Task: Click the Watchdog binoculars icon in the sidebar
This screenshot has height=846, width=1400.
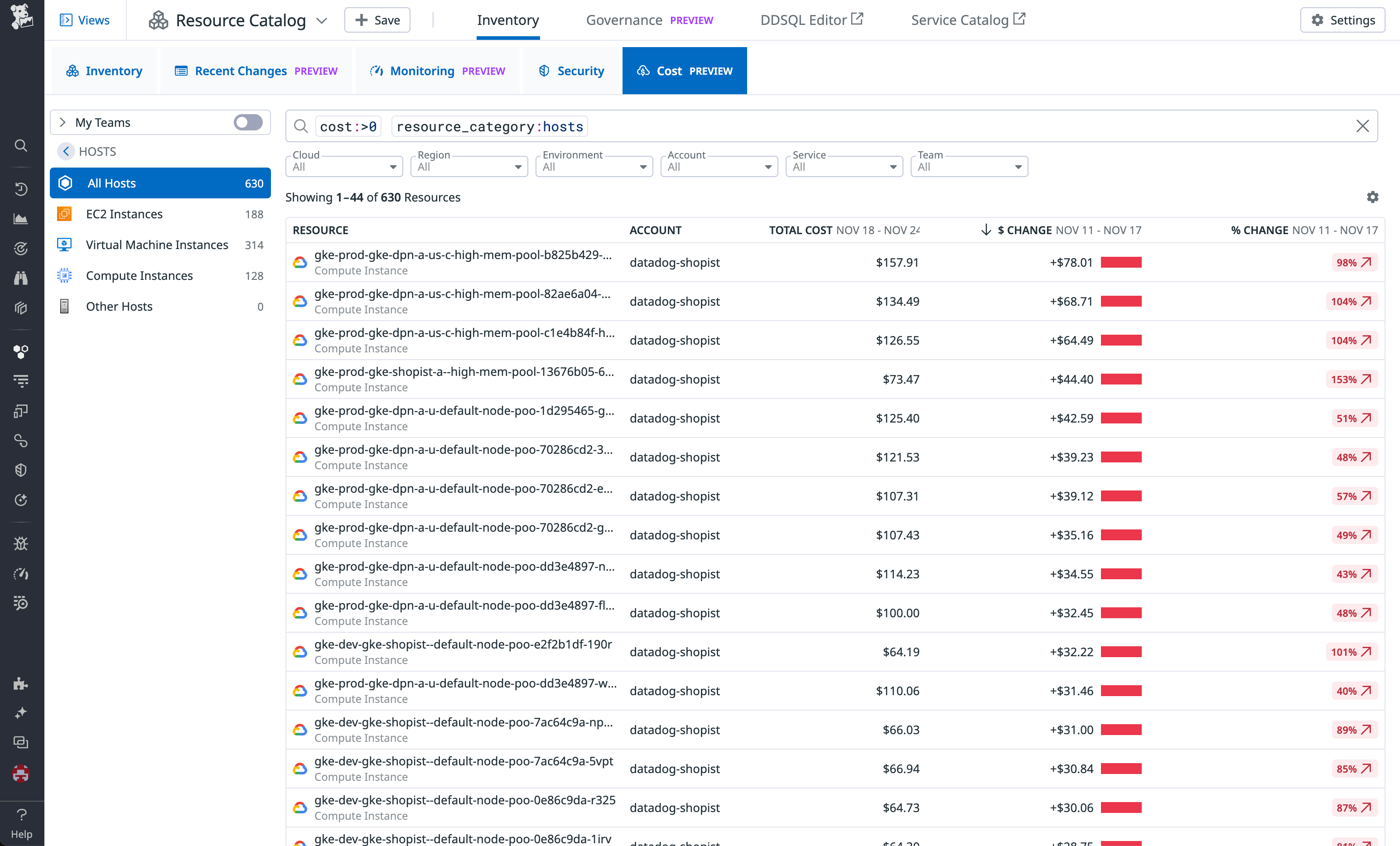Action: (21, 278)
